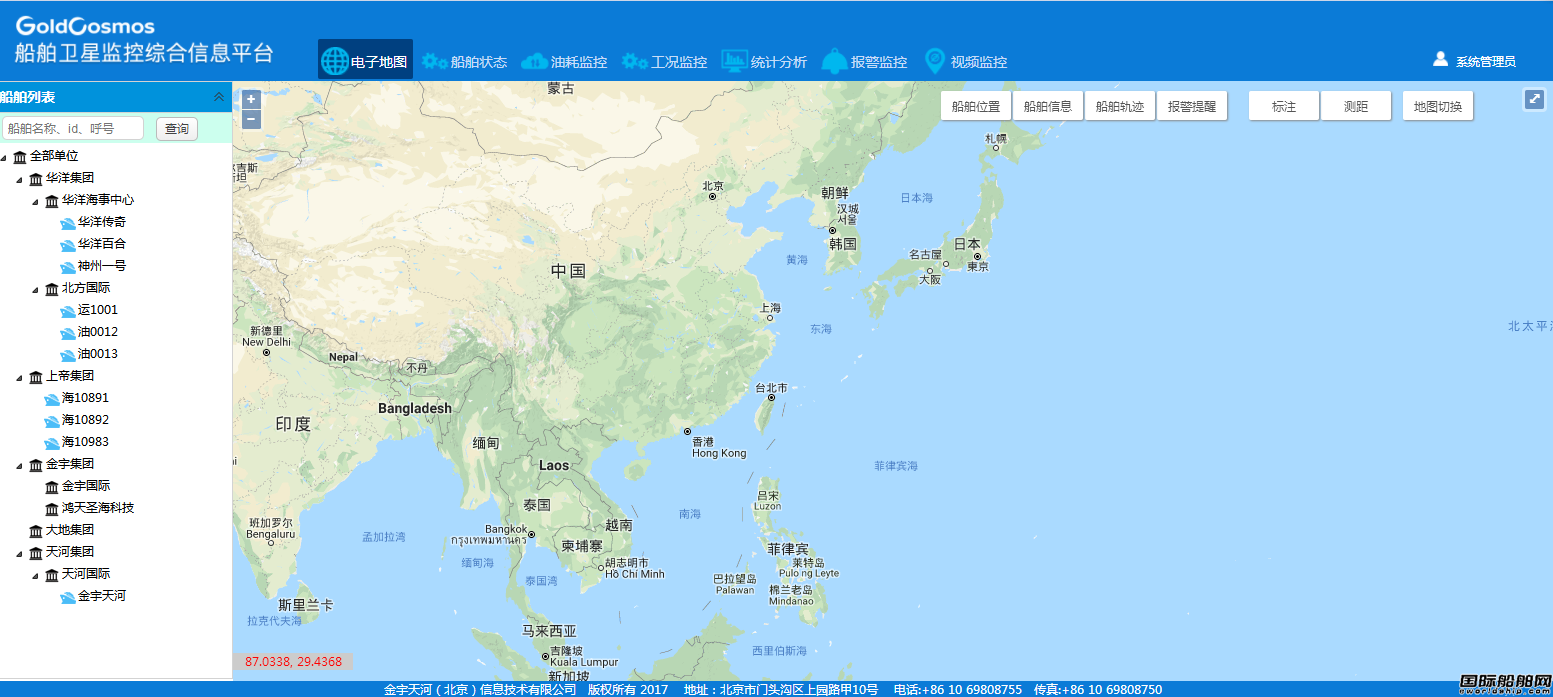The image size is (1553, 697).
Task: Click the 查询 search button
Action: (177, 129)
